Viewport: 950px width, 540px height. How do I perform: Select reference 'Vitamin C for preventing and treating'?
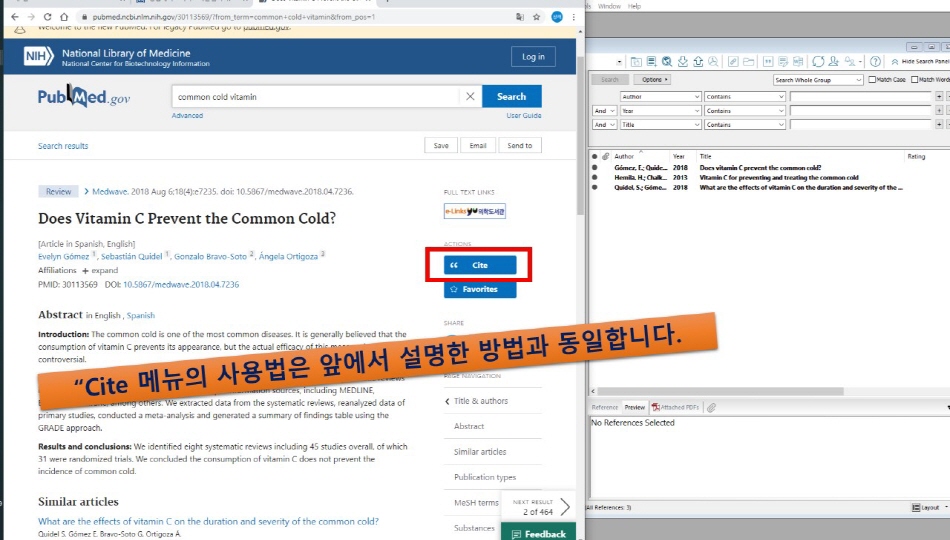point(779,178)
